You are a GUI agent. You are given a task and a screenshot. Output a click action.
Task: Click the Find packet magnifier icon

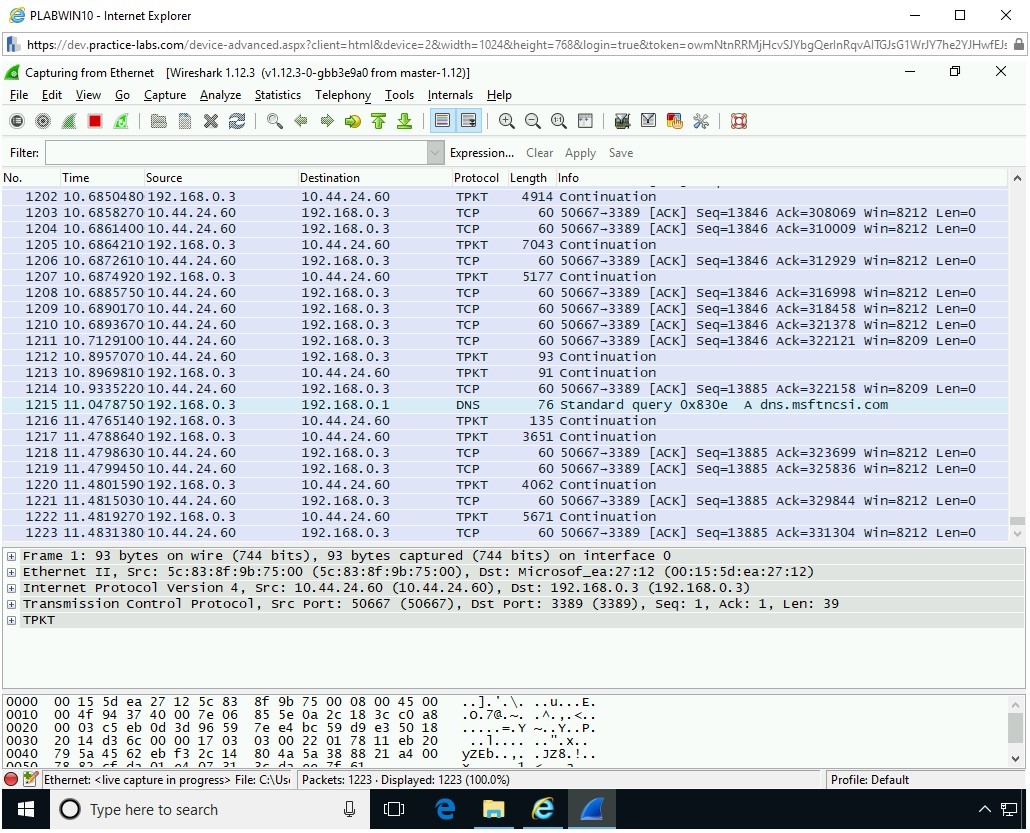[274, 121]
